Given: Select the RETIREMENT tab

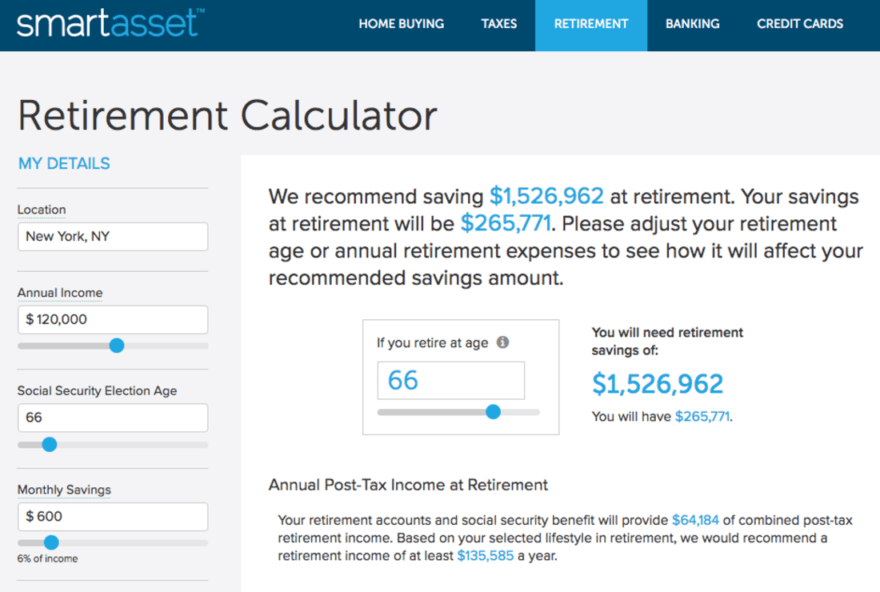Looking at the screenshot, I should coord(591,24).
